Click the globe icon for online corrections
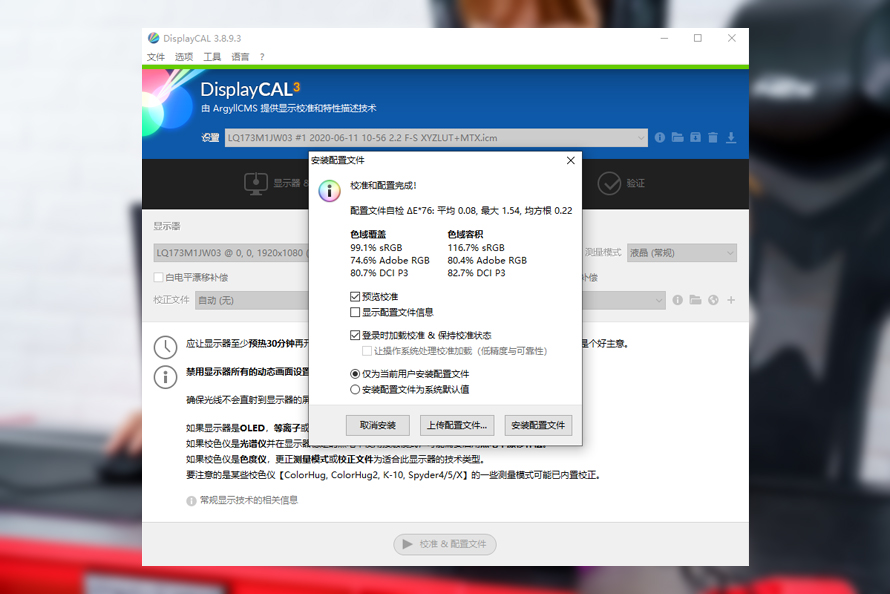 click(713, 300)
